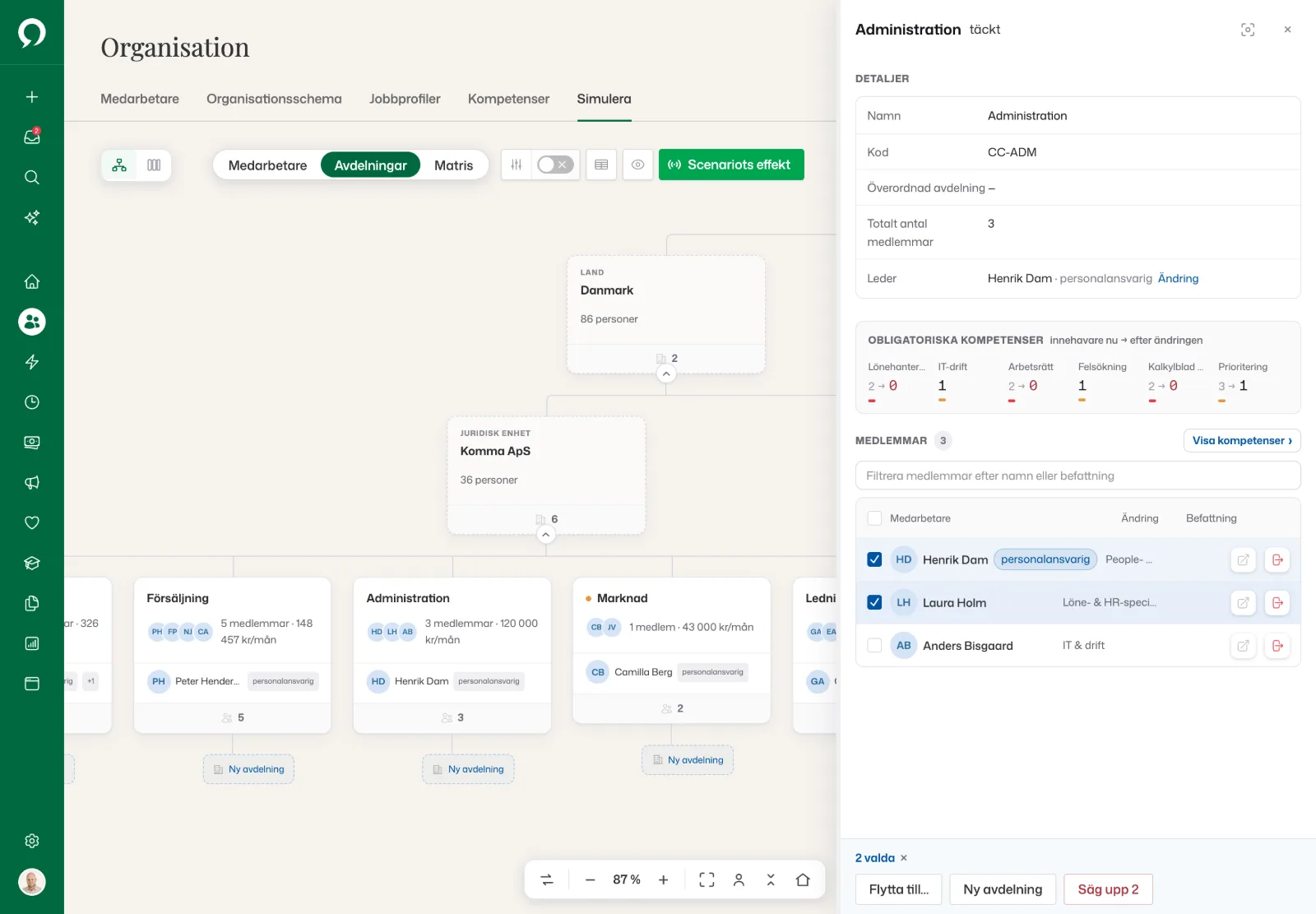Image resolution: width=1316 pixels, height=914 pixels.
Task: Click the Scenariots effekt button
Action: [x=731, y=165]
